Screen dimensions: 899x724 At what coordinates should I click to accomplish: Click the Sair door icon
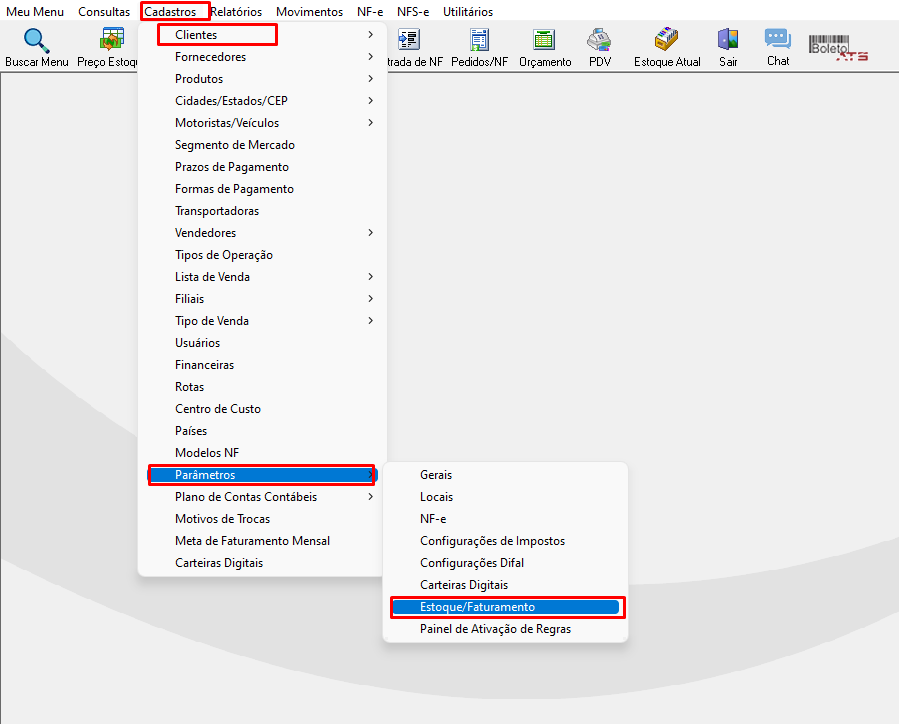728,39
